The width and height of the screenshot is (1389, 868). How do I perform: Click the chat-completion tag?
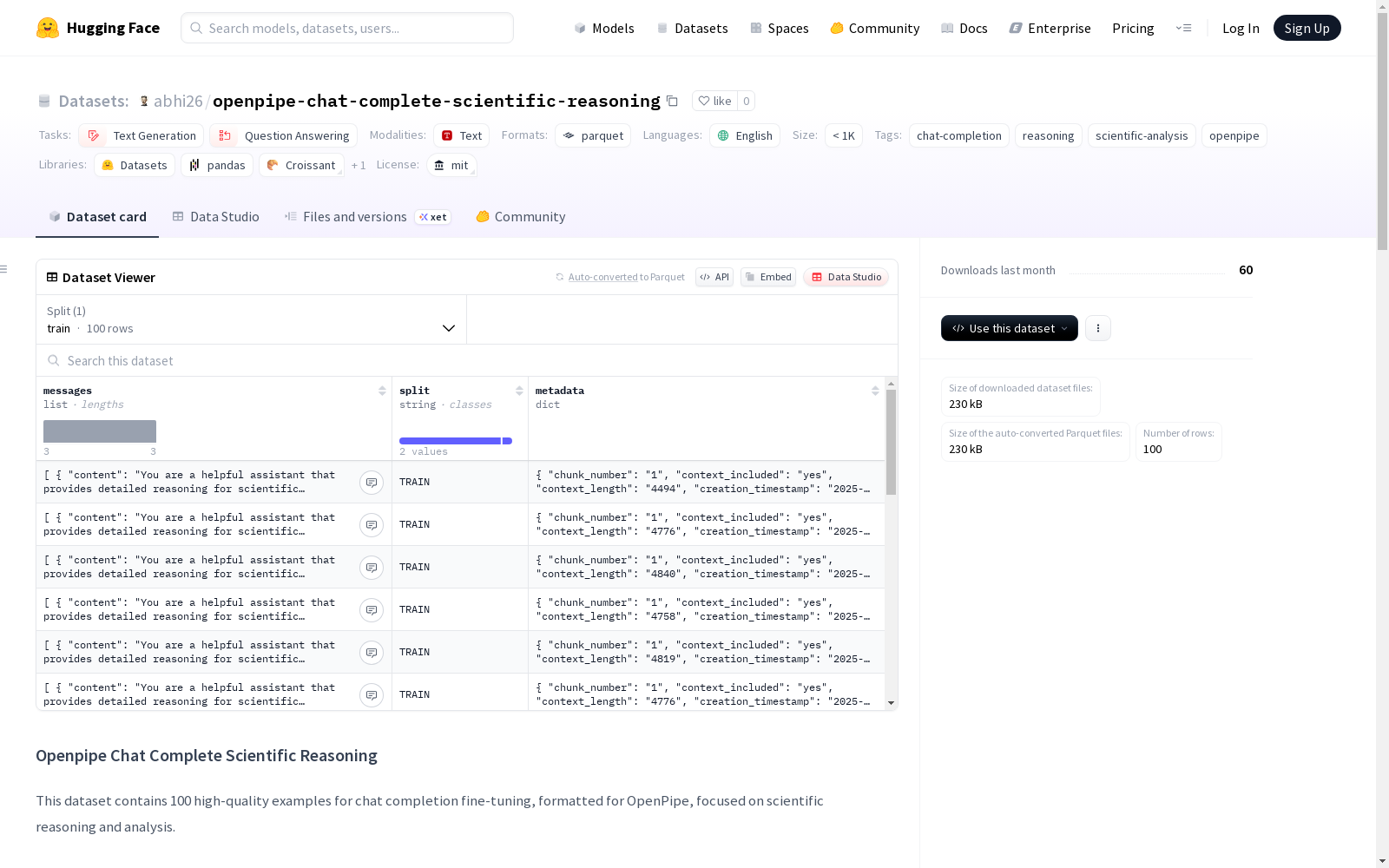959,135
